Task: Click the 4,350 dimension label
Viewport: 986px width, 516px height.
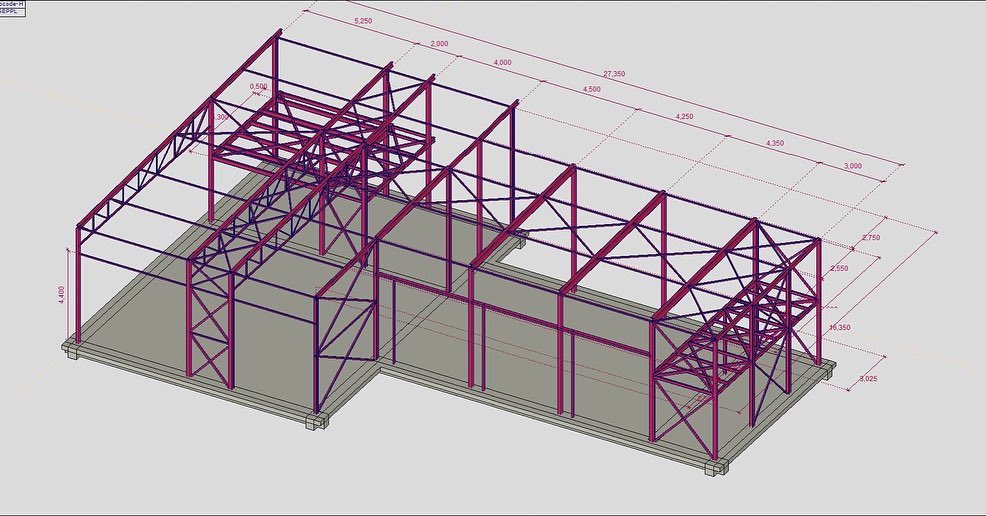Action: [x=775, y=144]
